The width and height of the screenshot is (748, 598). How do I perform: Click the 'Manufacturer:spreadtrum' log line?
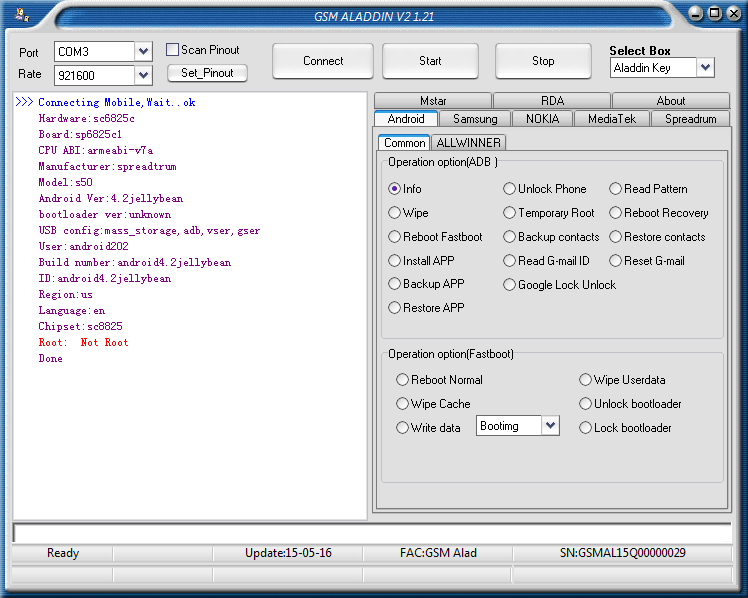point(107,166)
